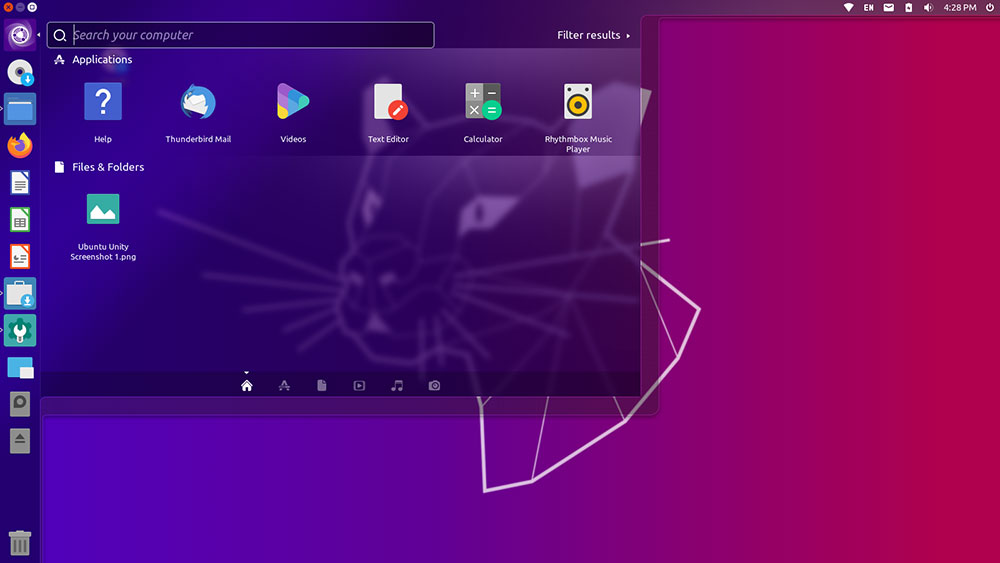The width and height of the screenshot is (1000, 563).
Task: Click the Files & Folders category header
Action: 99,167
